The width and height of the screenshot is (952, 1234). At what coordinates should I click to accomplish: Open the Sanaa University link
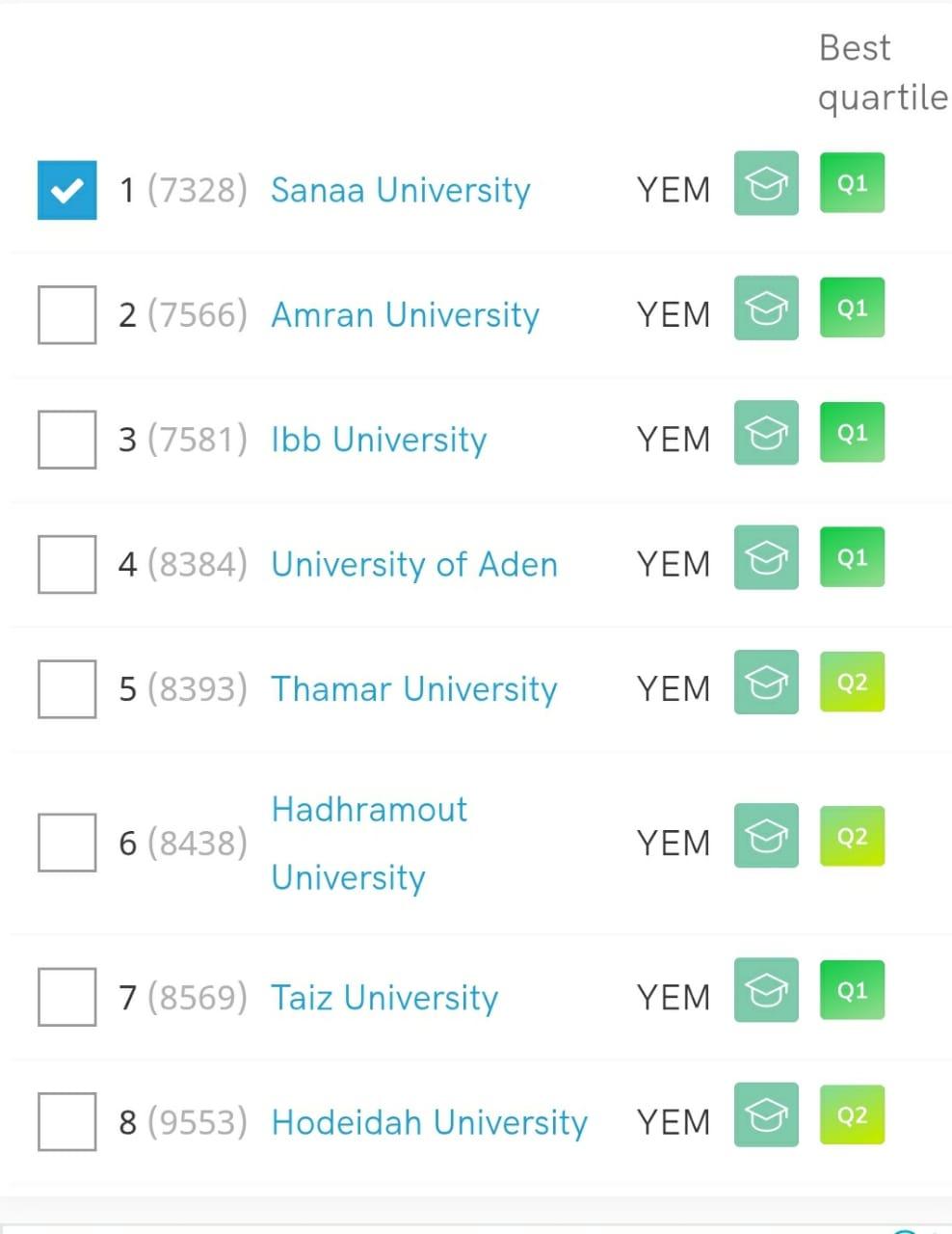[401, 190]
